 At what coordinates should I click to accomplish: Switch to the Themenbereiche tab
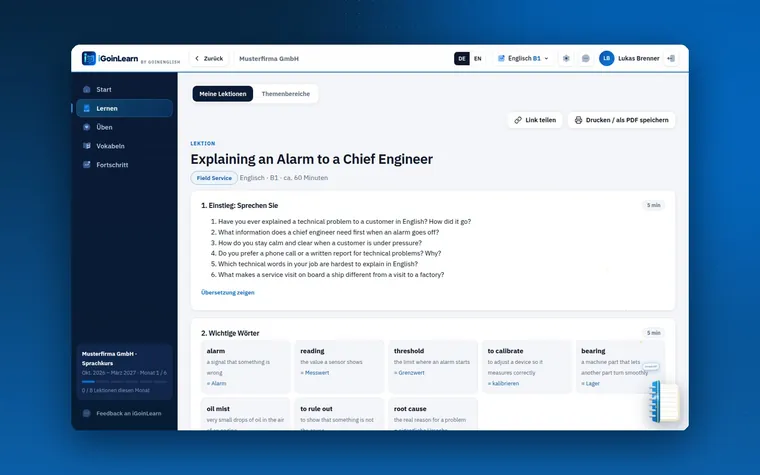pyautogui.click(x=285, y=94)
